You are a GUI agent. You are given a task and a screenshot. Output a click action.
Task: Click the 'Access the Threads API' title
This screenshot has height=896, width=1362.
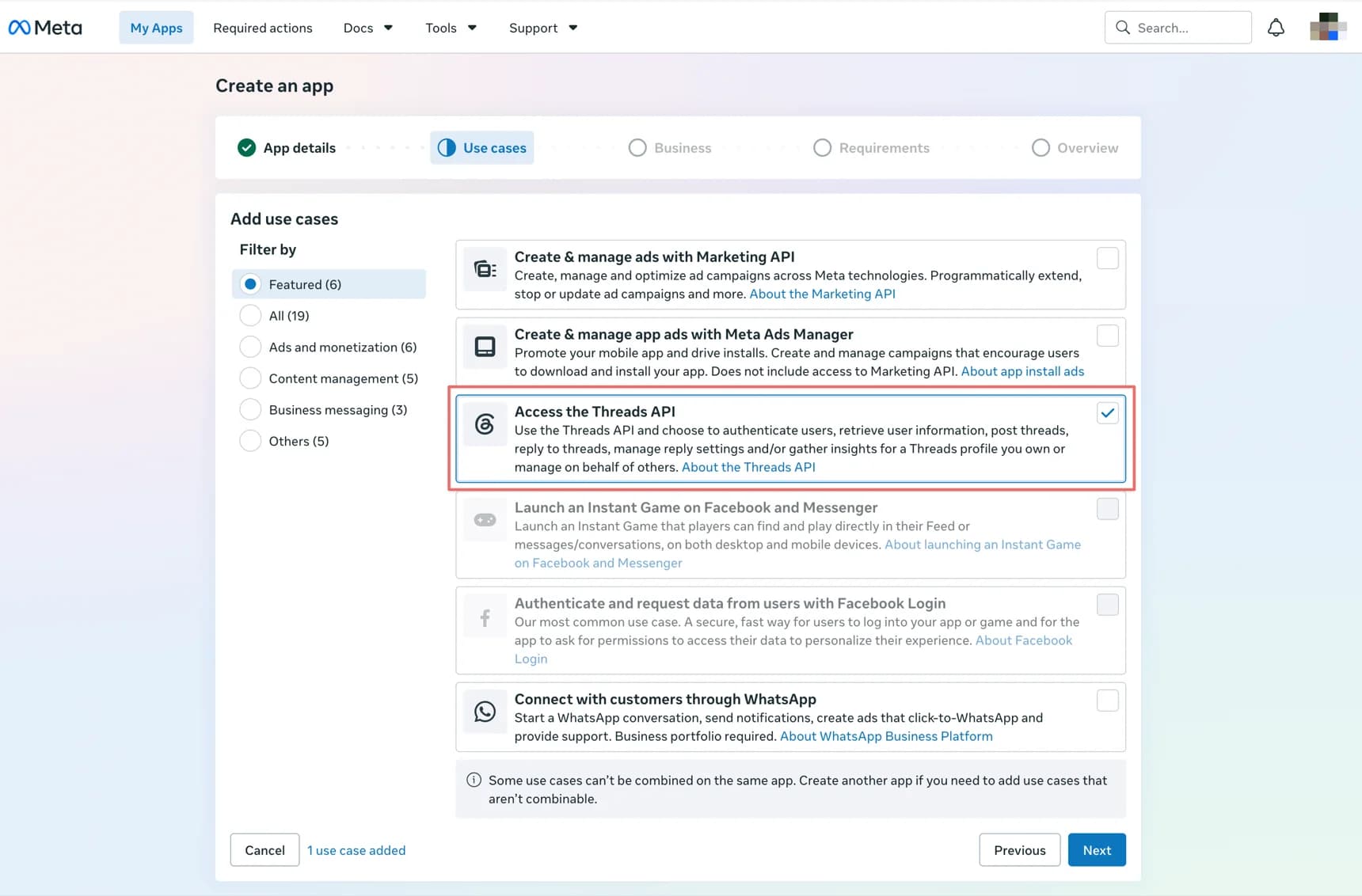tap(595, 412)
